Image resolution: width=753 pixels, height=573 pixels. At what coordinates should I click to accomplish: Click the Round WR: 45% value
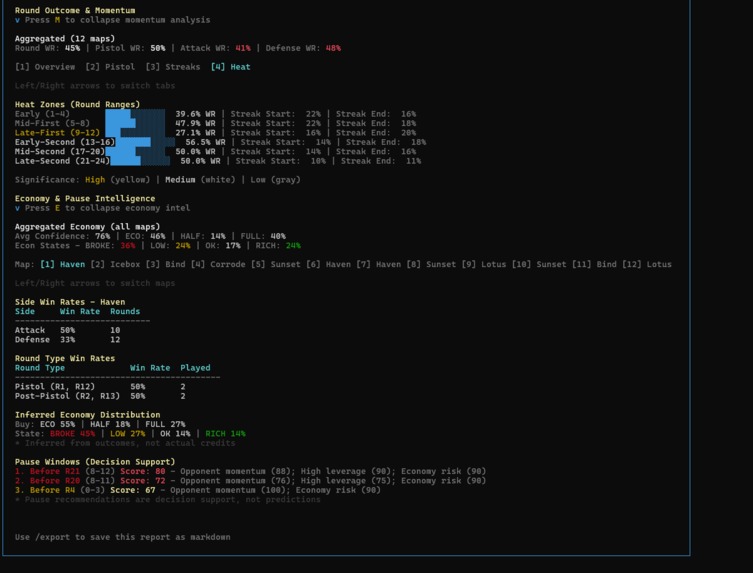coord(48,48)
